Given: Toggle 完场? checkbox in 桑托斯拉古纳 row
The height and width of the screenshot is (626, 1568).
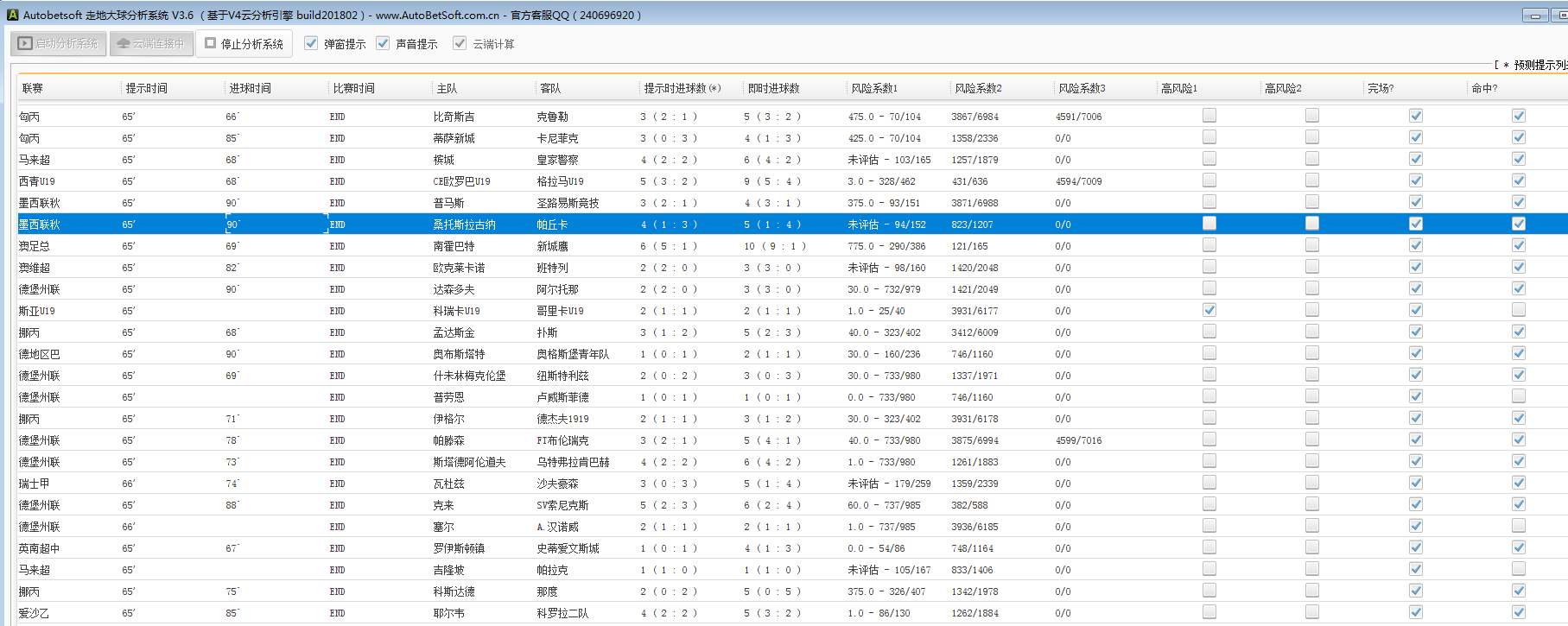Looking at the screenshot, I should tap(1415, 224).
